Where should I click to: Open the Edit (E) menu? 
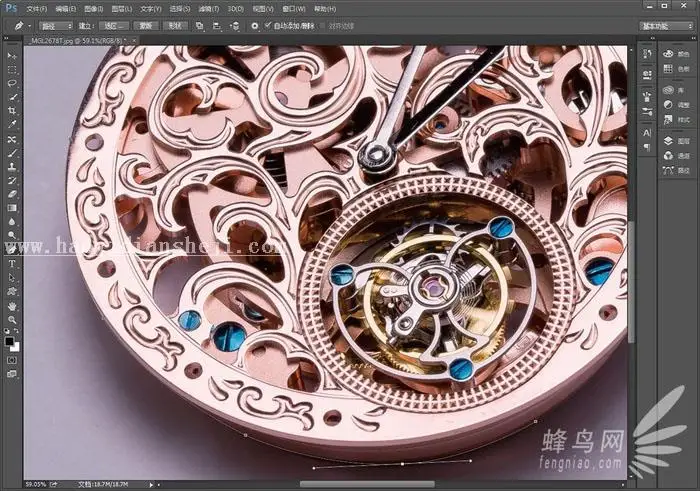point(66,9)
